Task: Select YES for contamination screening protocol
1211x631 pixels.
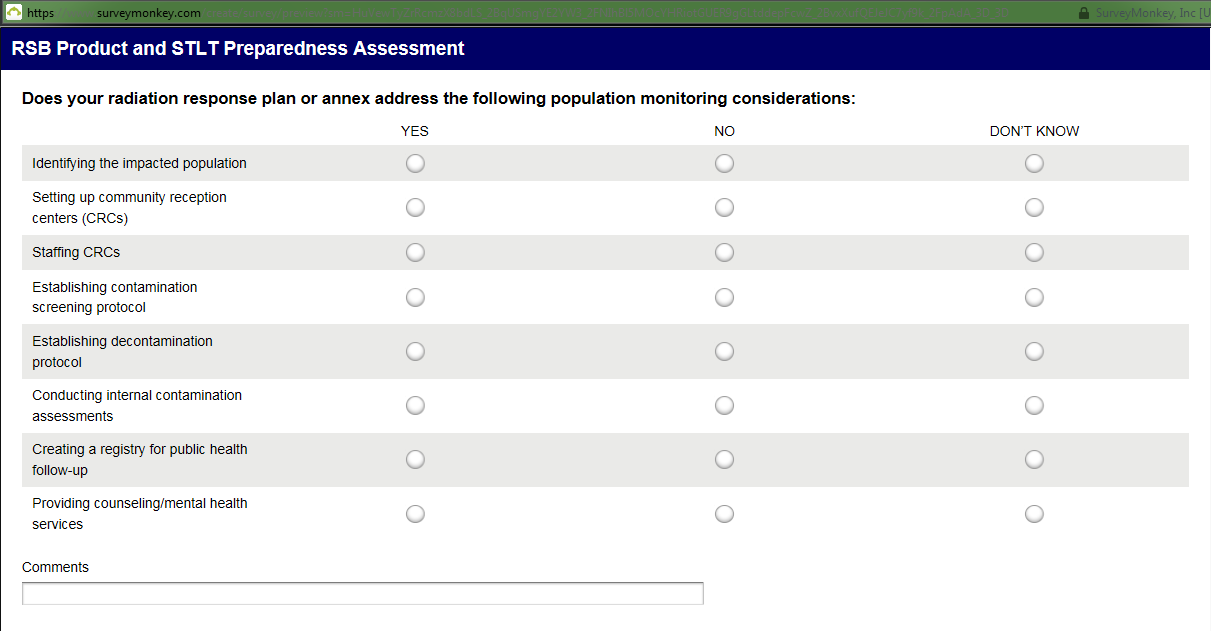Action: pos(415,297)
